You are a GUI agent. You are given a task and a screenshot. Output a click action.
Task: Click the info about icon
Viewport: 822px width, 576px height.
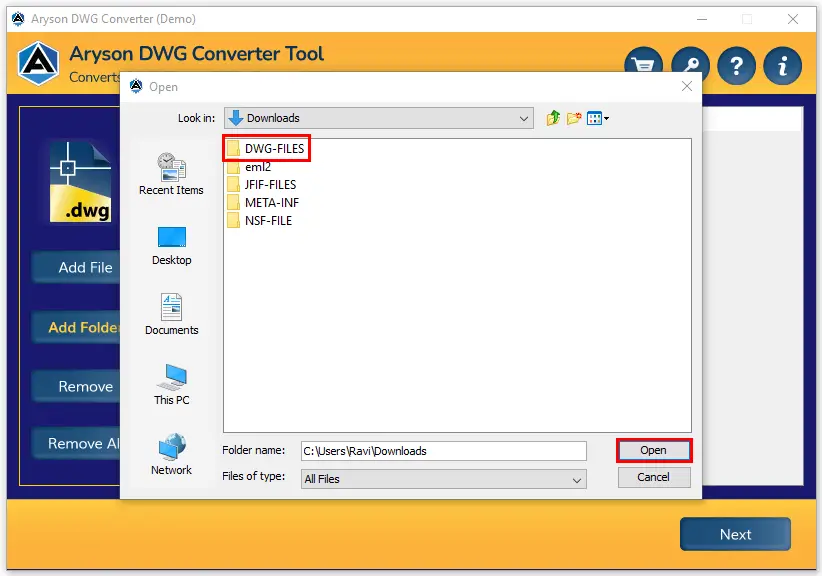(x=783, y=66)
